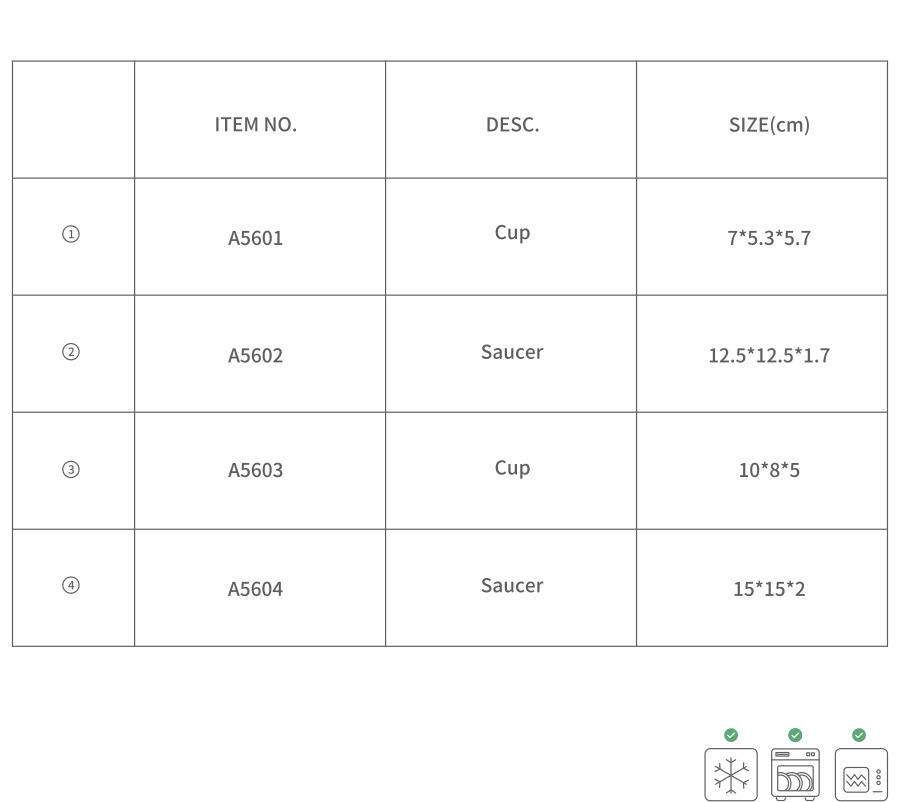Select the circled number 1 marker

pos(71,234)
